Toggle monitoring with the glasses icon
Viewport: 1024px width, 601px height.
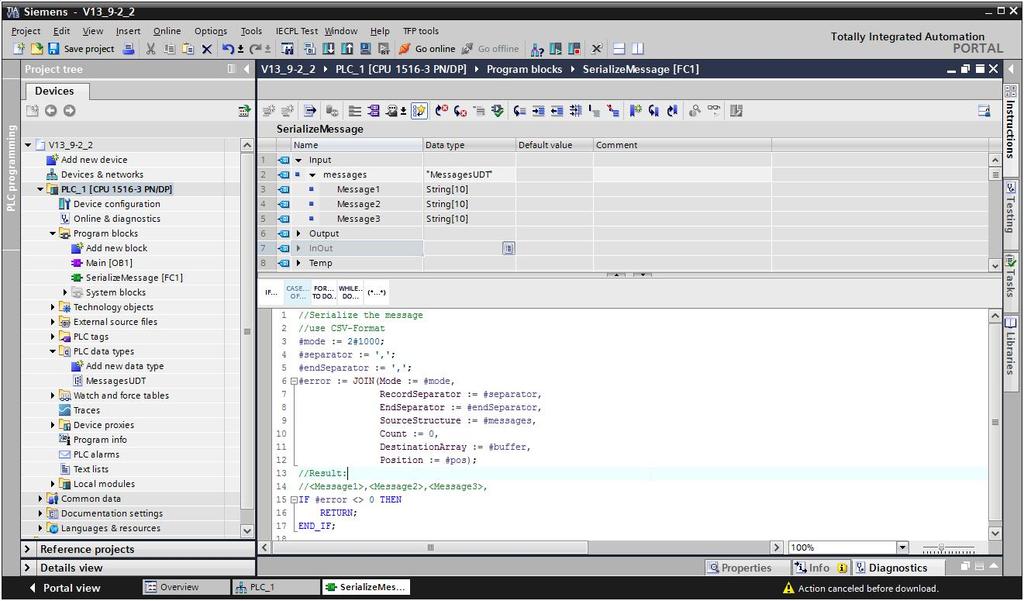713,111
